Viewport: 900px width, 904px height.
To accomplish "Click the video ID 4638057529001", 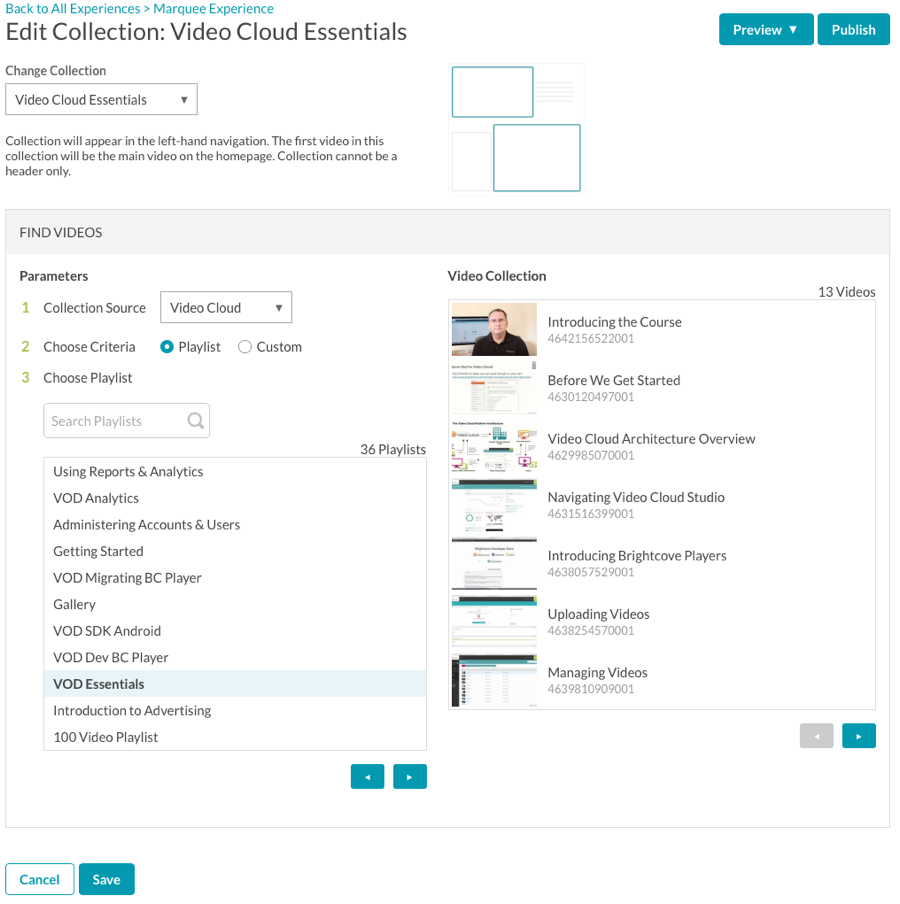I will click(591, 572).
